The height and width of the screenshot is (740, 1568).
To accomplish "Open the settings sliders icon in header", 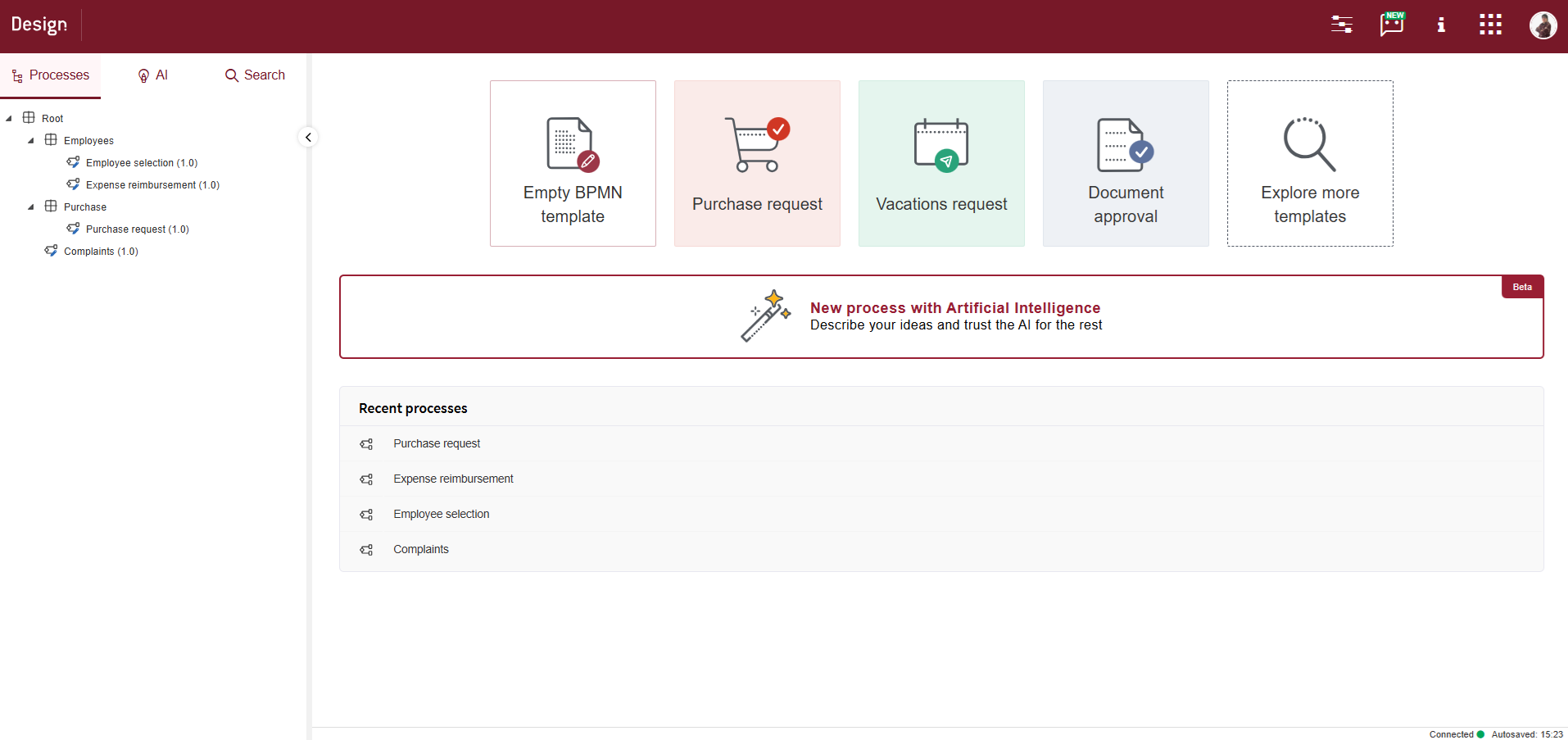I will (x=1342, y=25).
